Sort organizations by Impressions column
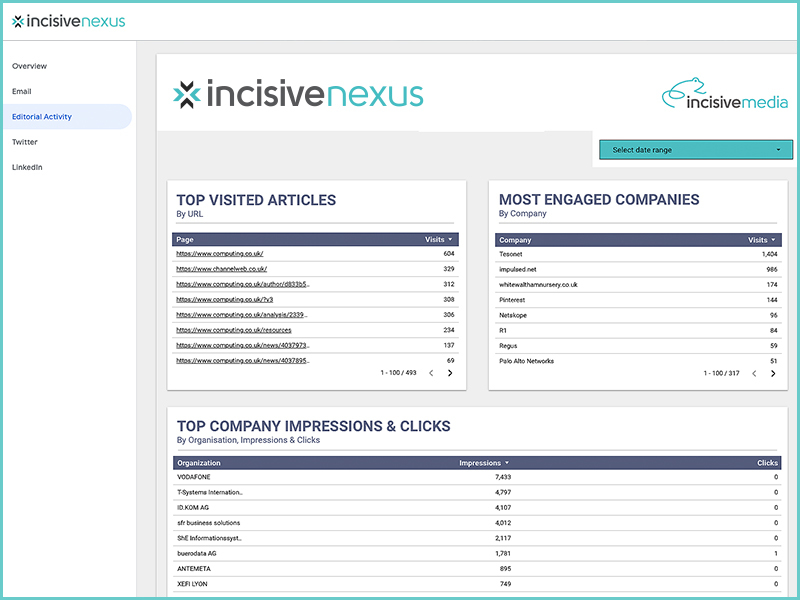The width and height of the screenshot is (800, 600). tap(484, 463)
